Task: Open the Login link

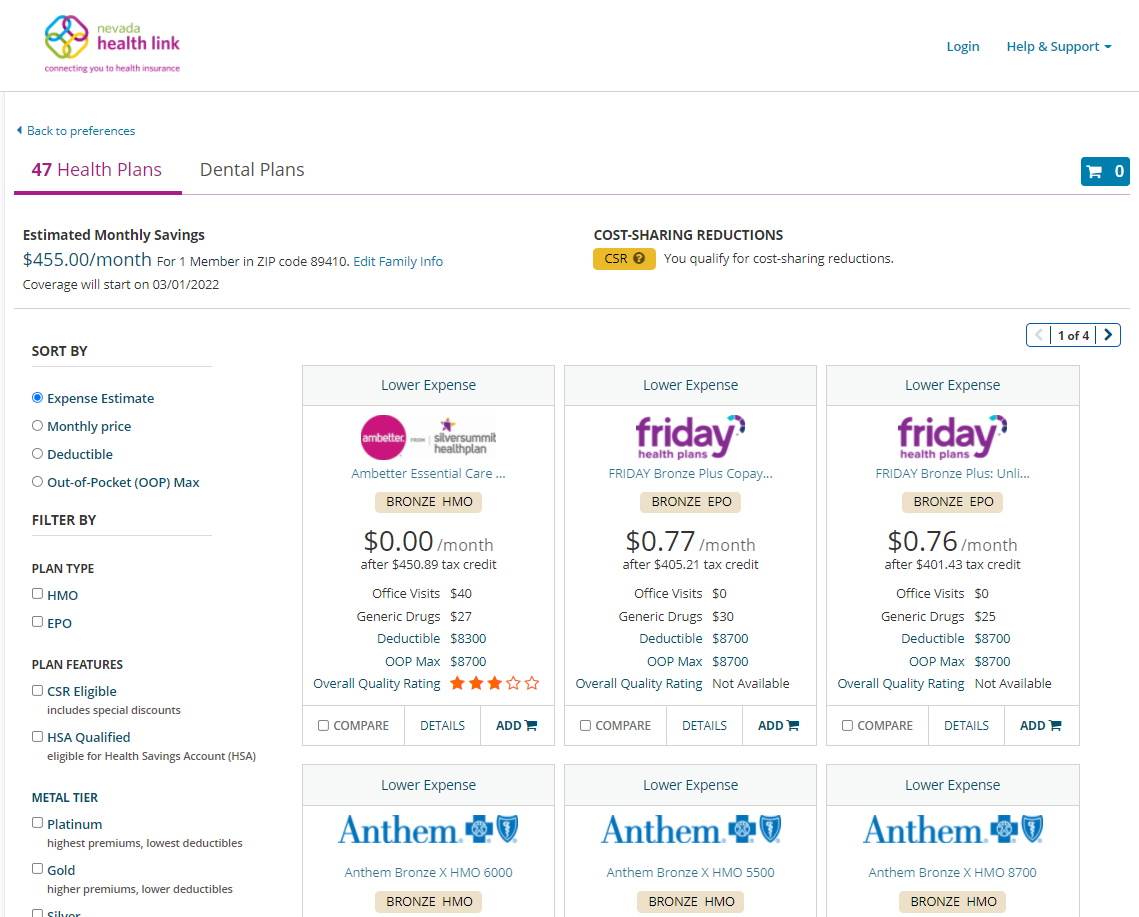Action: pos(962,47)
